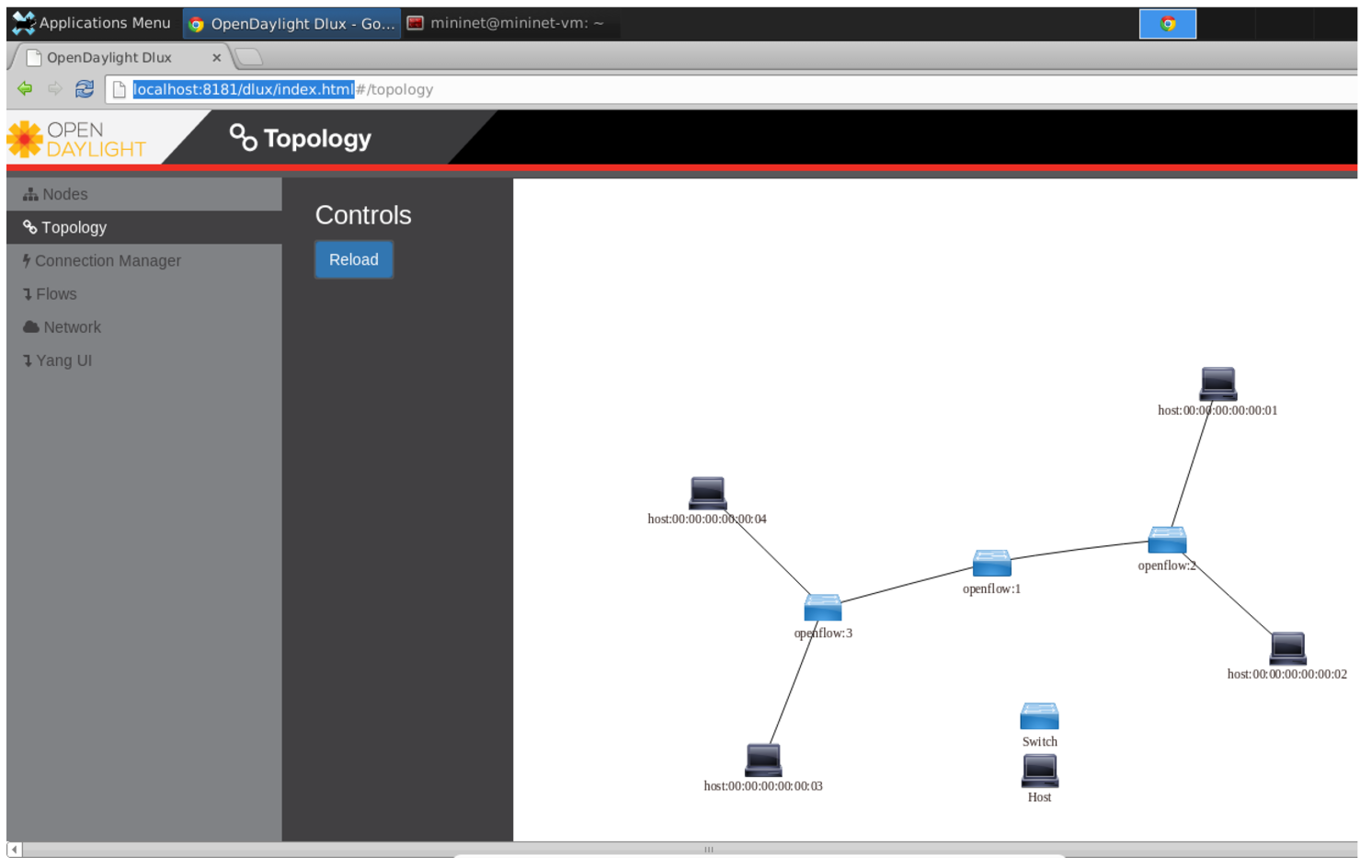Open the Applications Menu icon
1372x868 pixels.
point(24,23)
